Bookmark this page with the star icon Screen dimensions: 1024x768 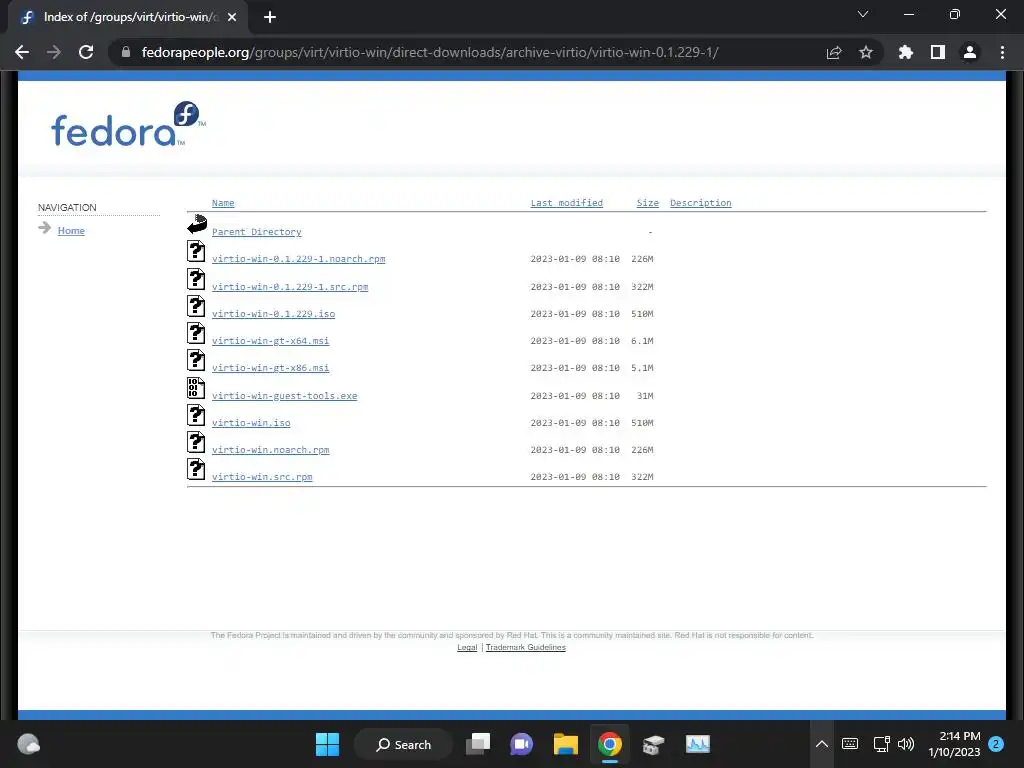(866, 52)
